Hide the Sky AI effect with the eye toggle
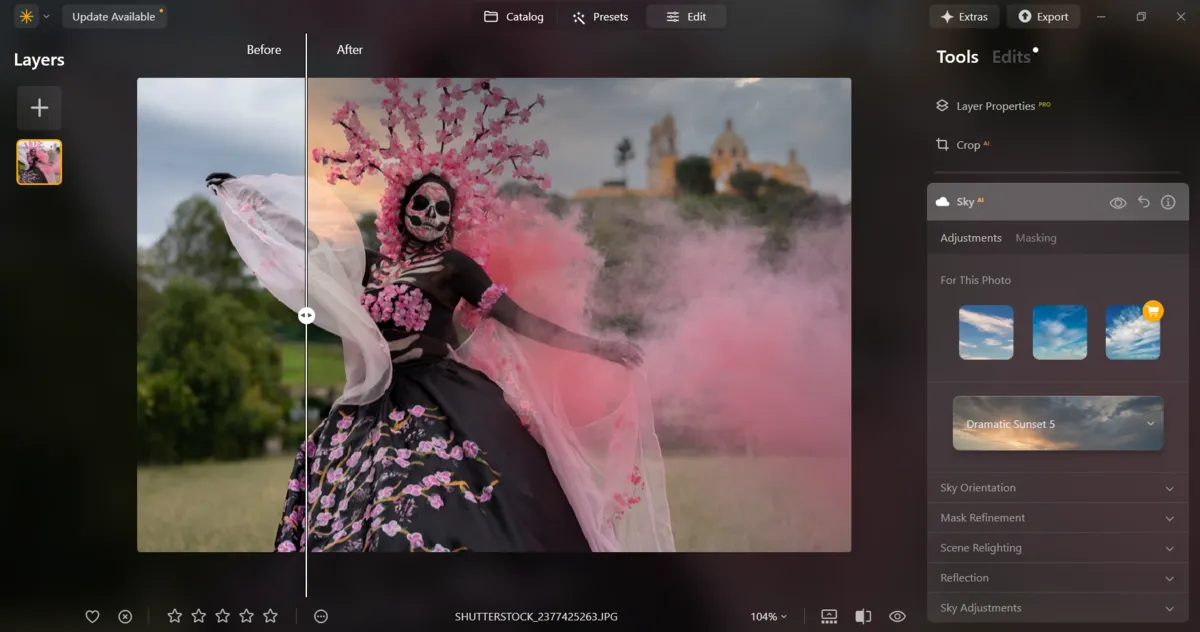1200x632 pixels. click(1118, 201)
